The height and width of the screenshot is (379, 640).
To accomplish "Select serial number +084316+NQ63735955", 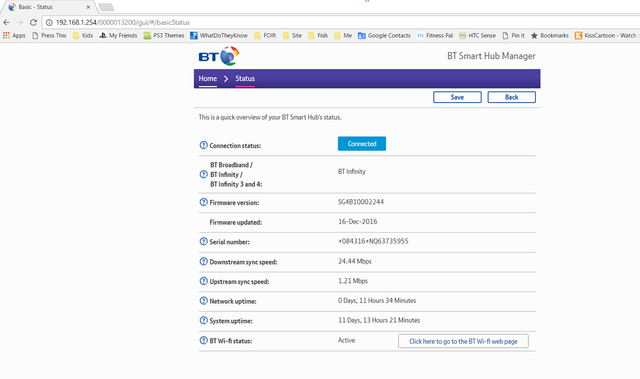I will point(373,241).
